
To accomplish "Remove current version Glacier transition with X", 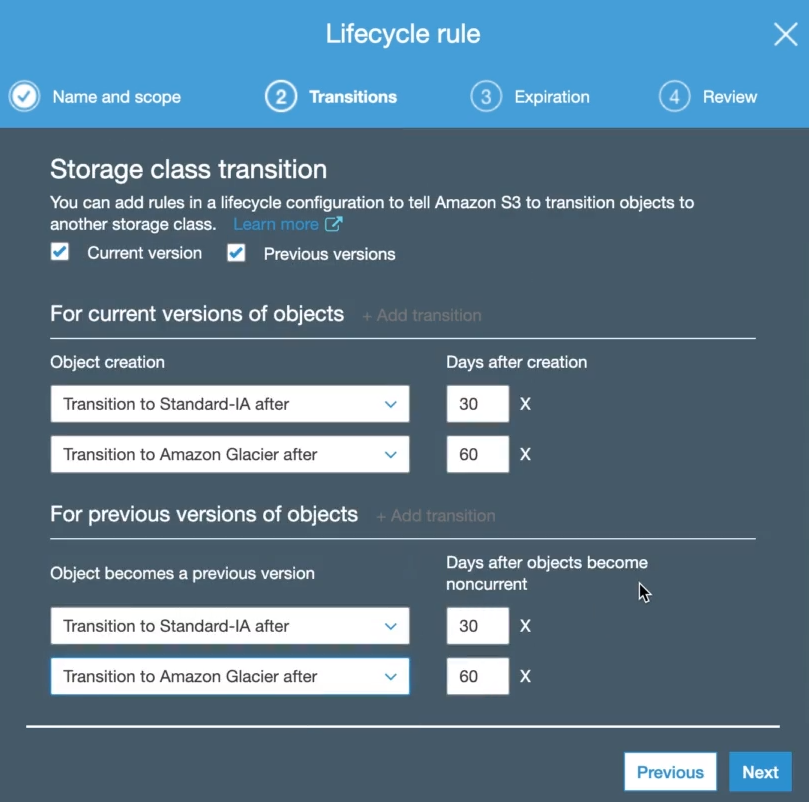I will pos(526,455).
